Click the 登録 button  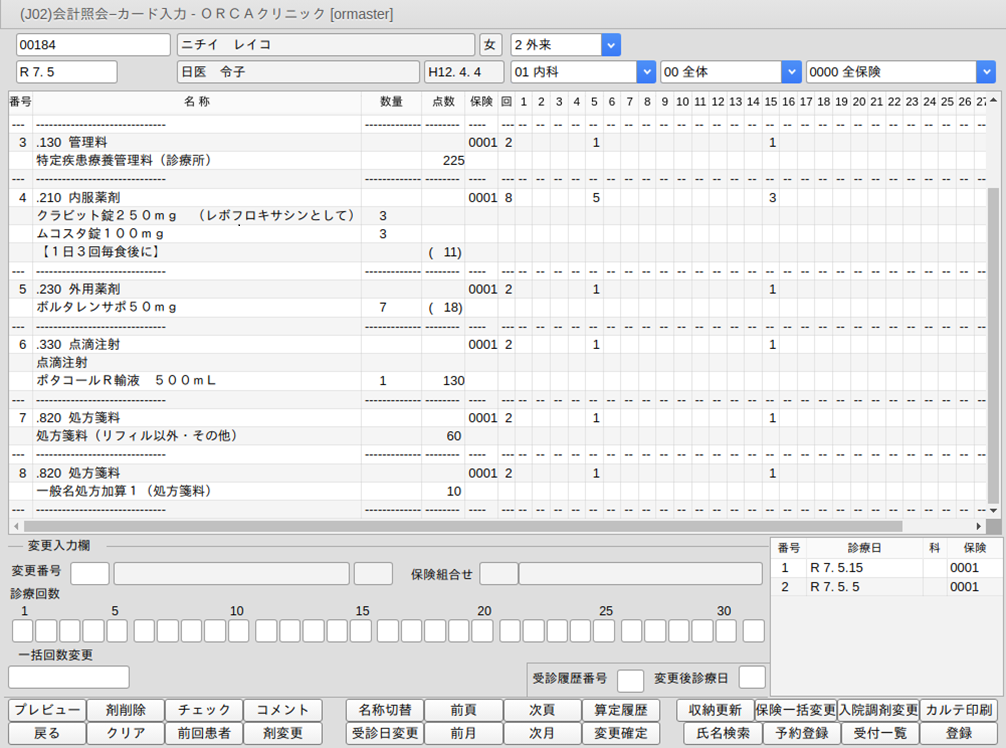point(958,733)
